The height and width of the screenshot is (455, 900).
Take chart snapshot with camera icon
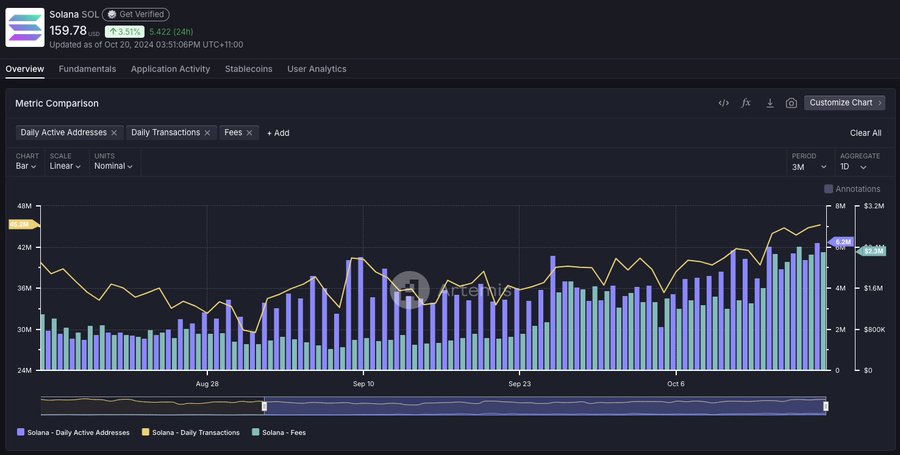(x=791, y=103)
